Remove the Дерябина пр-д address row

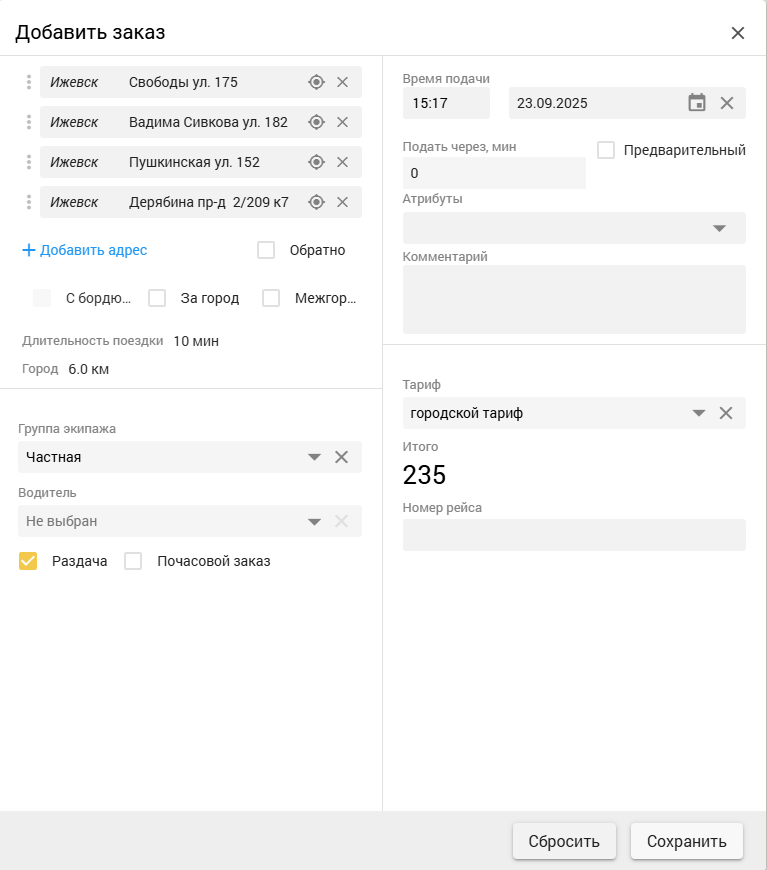[x=342, y=202]
